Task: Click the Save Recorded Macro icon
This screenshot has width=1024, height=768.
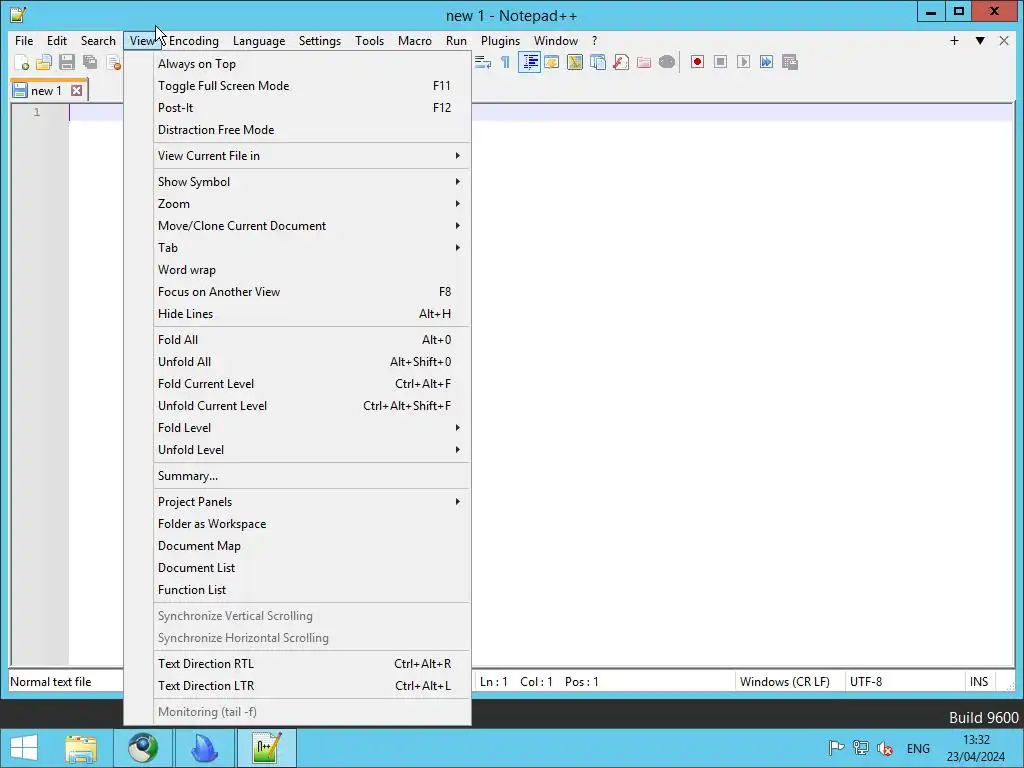Action: pos(790,62)
